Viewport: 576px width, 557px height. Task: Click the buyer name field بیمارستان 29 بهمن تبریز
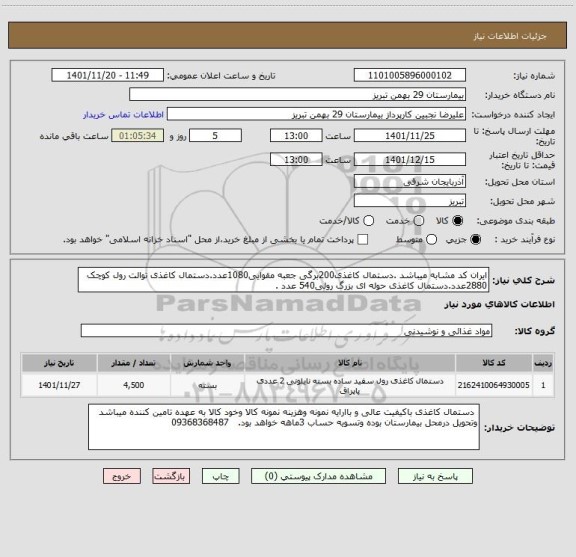298,95
